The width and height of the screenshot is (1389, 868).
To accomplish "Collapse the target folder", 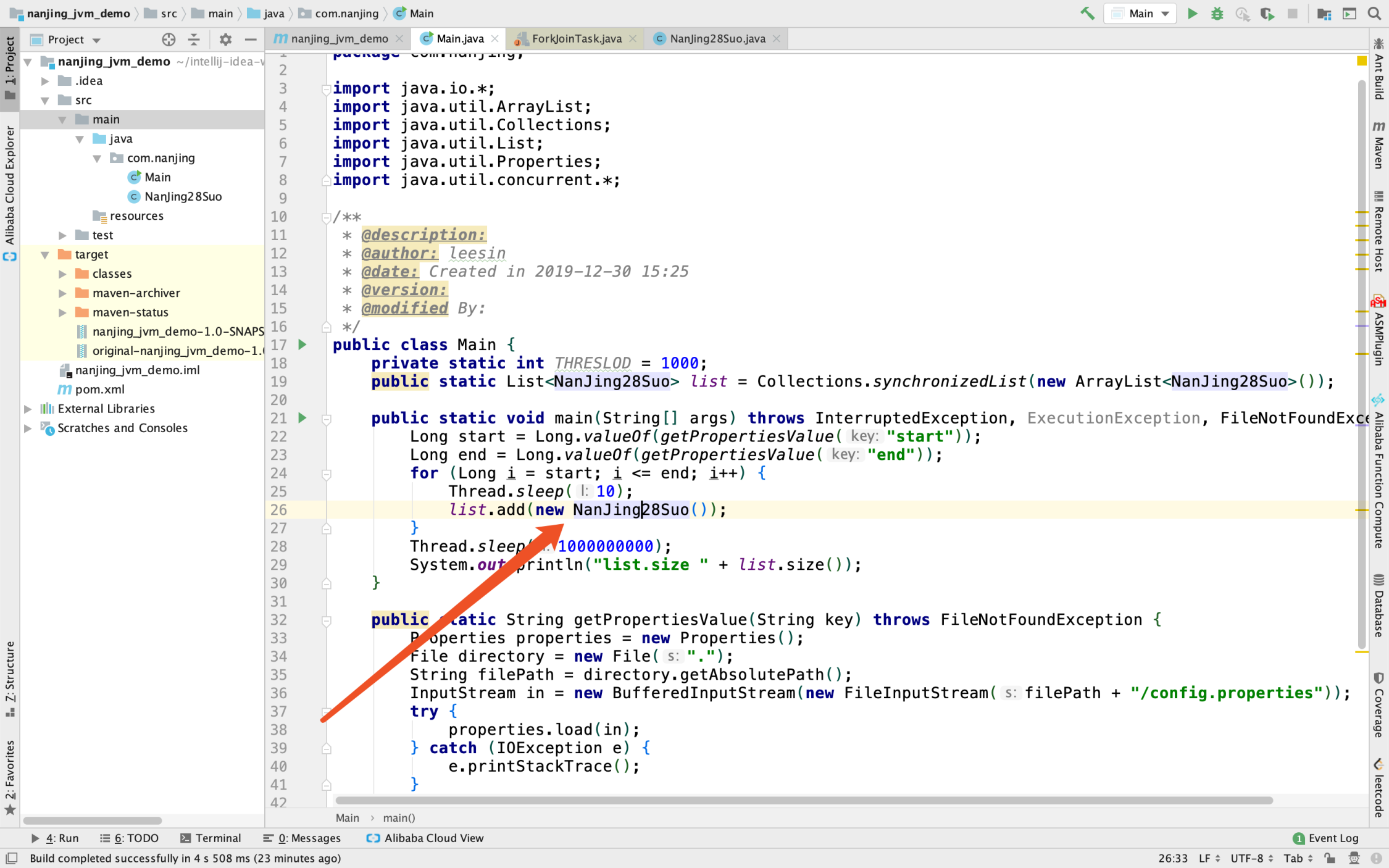I will pyautogui.click(x=45, y=254).
